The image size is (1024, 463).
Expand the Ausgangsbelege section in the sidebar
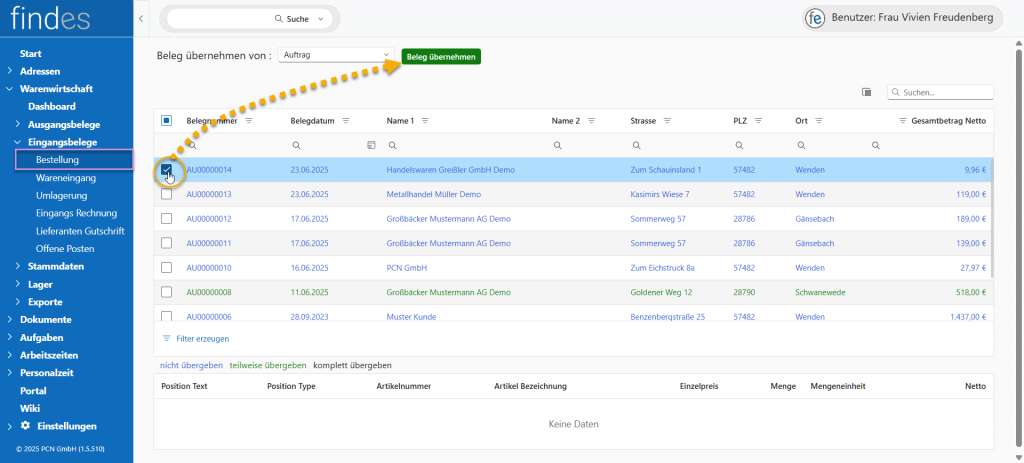click(17, 124)
